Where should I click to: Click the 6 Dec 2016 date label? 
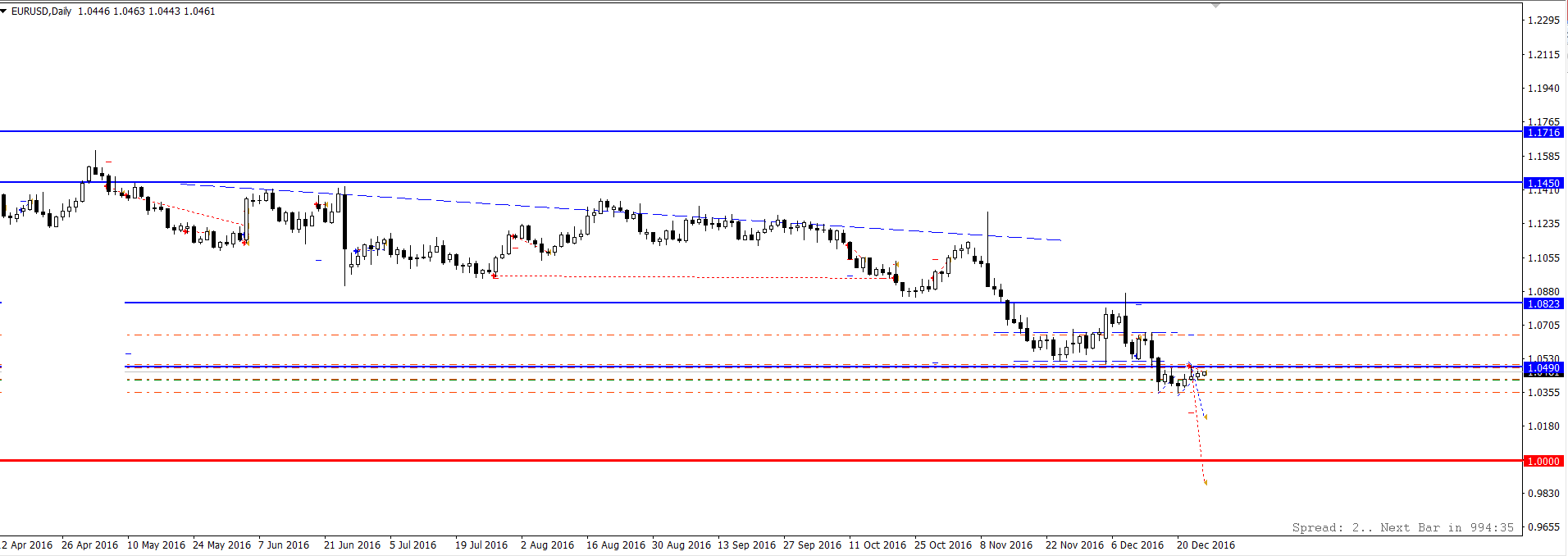click(x=1137, y=545)
